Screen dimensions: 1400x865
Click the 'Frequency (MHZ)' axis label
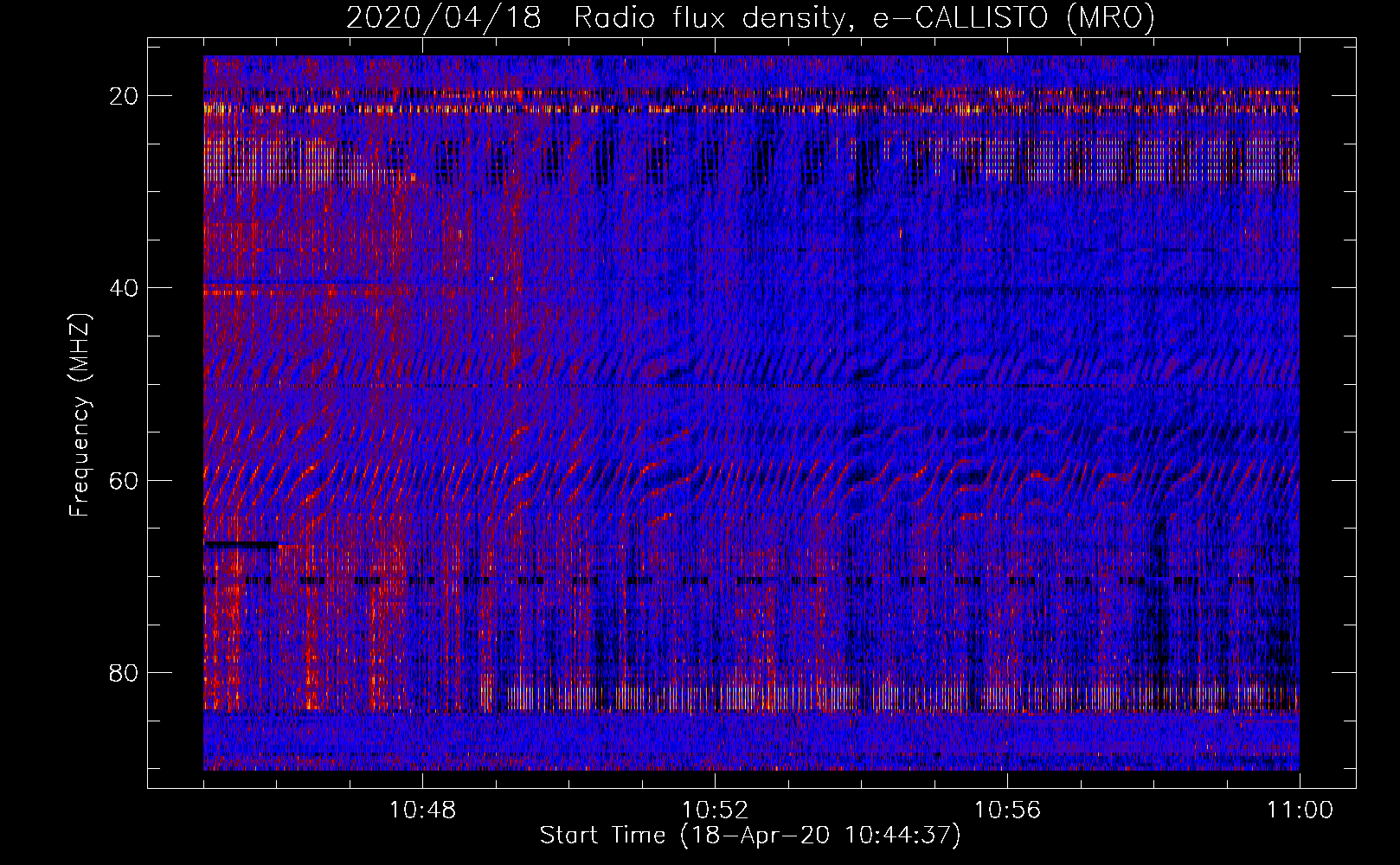pos(80,415)
